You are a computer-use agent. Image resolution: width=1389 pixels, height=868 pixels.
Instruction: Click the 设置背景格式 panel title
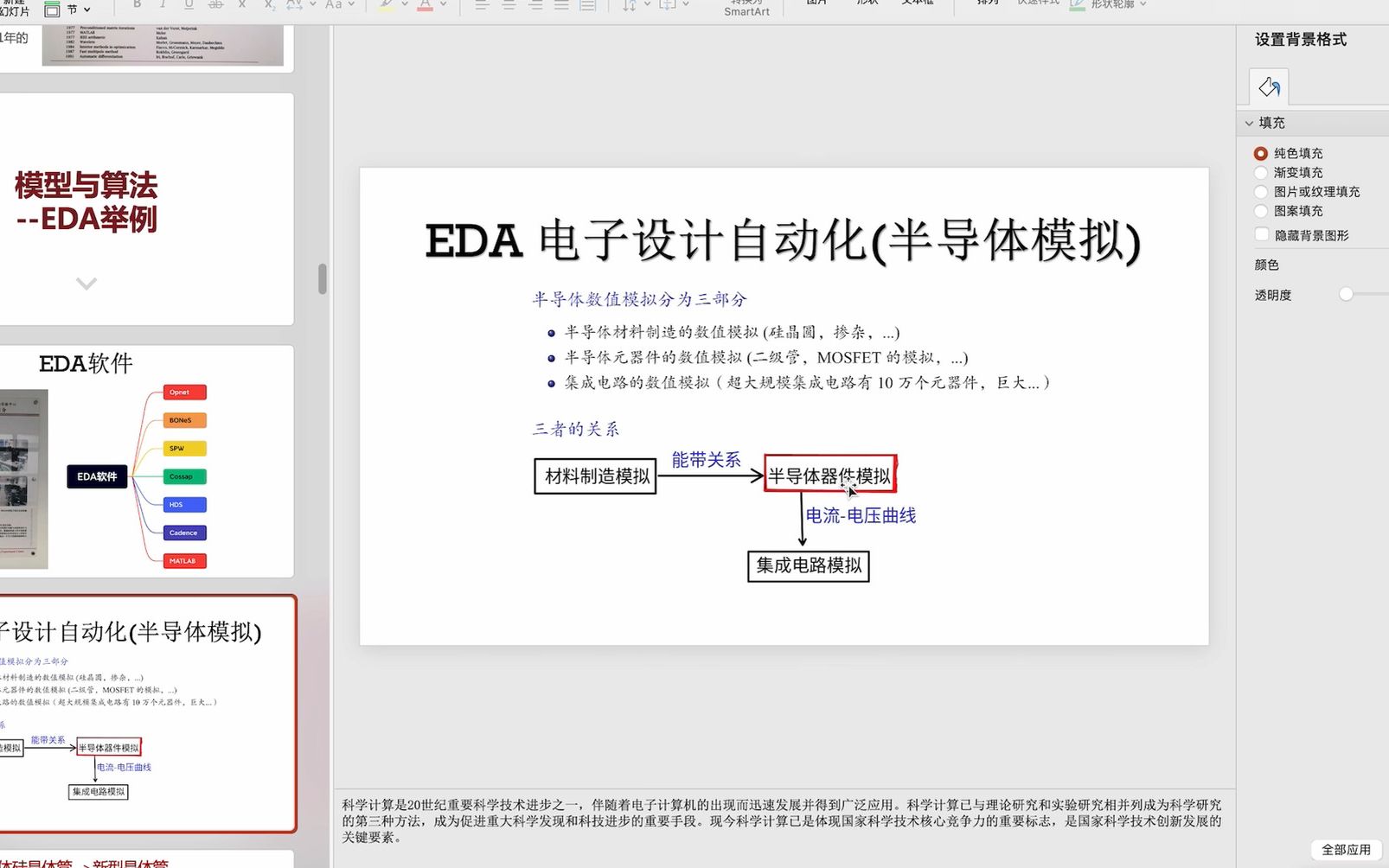1301,40
